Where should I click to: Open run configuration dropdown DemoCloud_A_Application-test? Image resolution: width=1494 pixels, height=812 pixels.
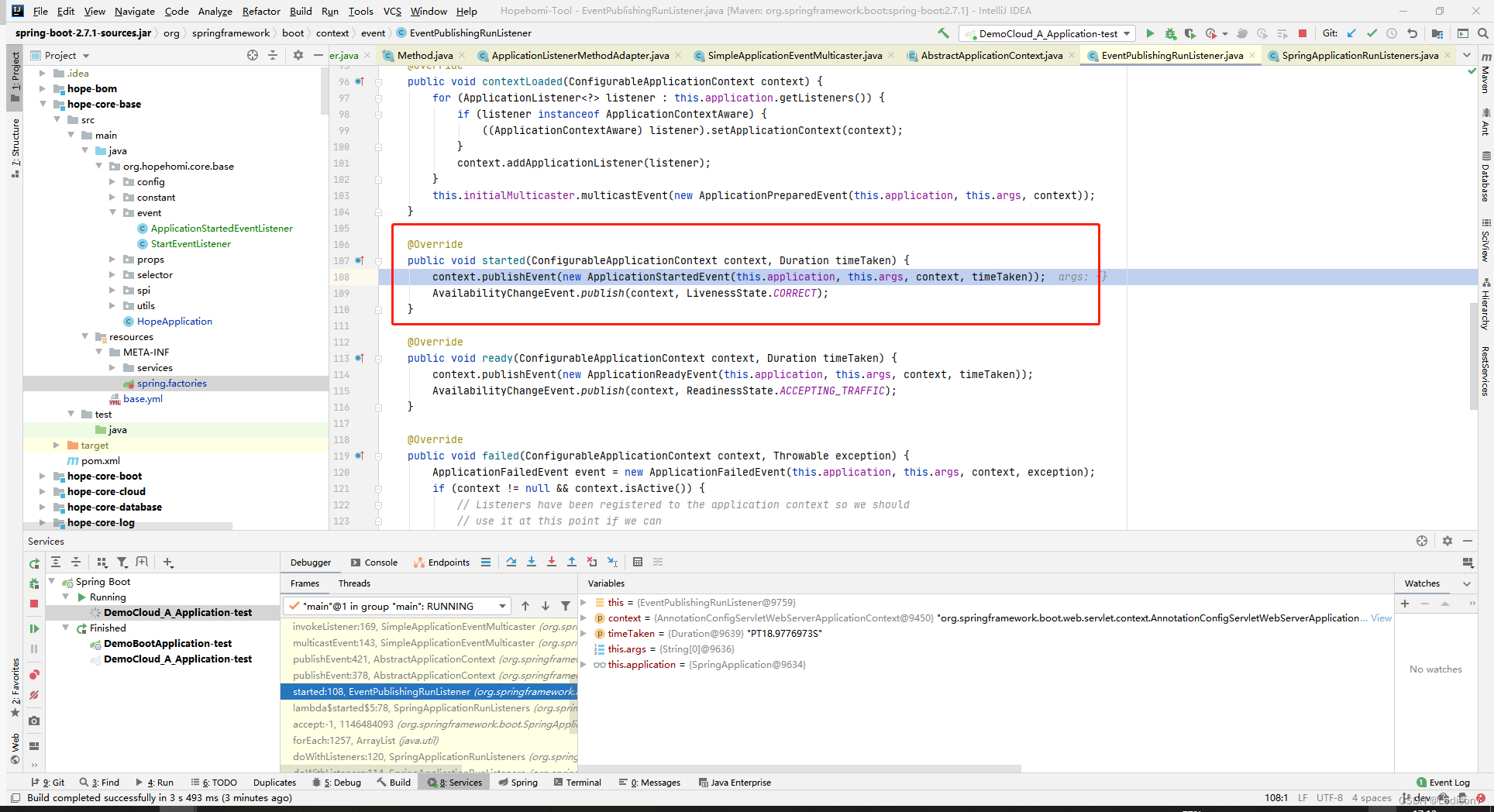pyautogui.click(x=1048, y=33)
